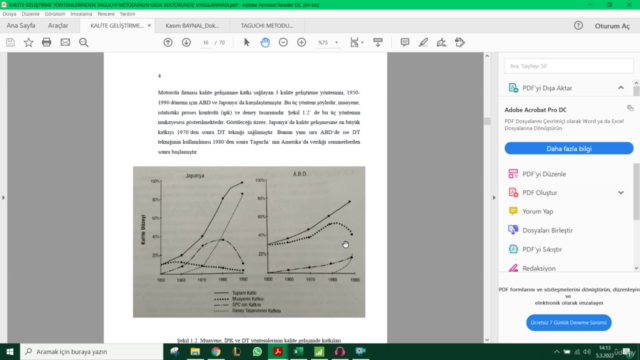640x360 pixels.
Task: Activate the Hand pan tool
Action: click(x=265, y=42)
